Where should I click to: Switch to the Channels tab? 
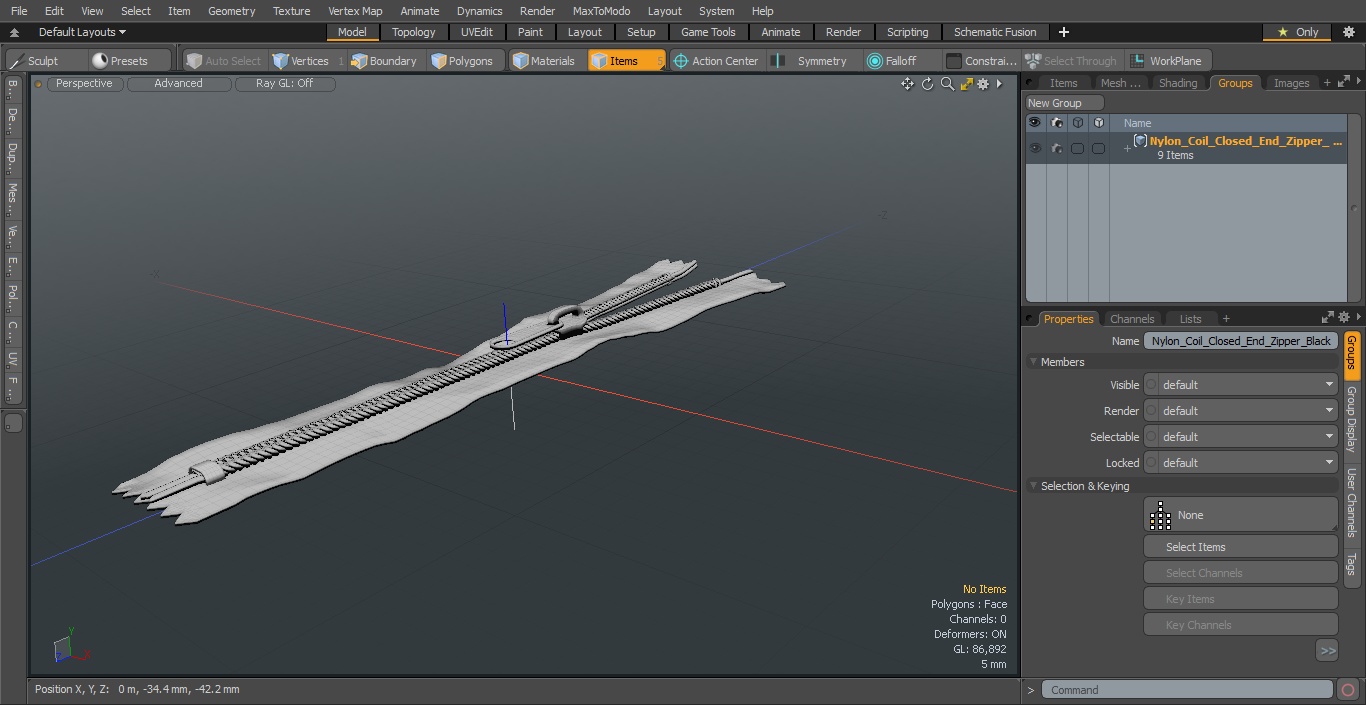click(x=1132, y=319)
